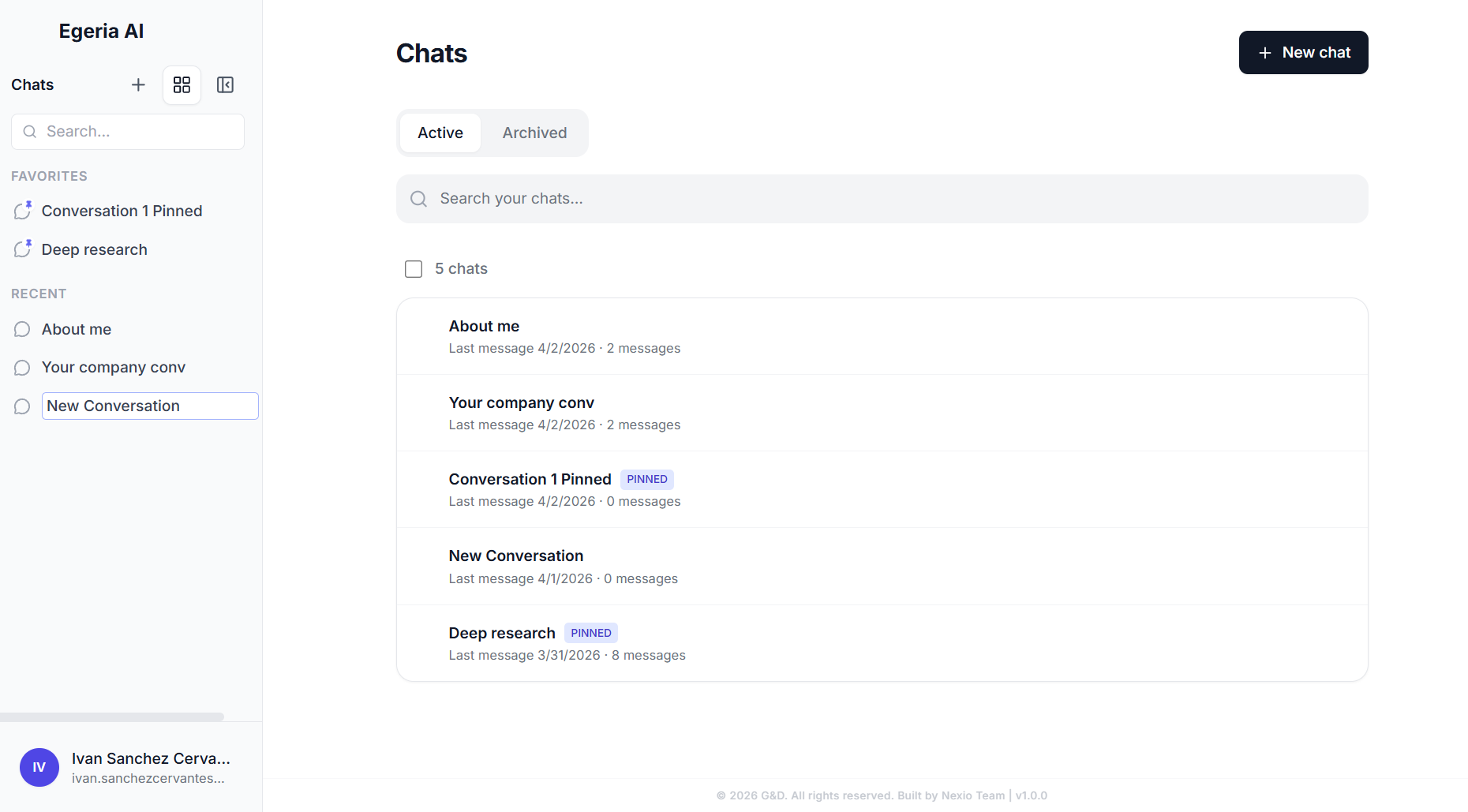The image size is (1468, 812).
Task: Switch to the Archived tab
Action: (x=534, y=133)
